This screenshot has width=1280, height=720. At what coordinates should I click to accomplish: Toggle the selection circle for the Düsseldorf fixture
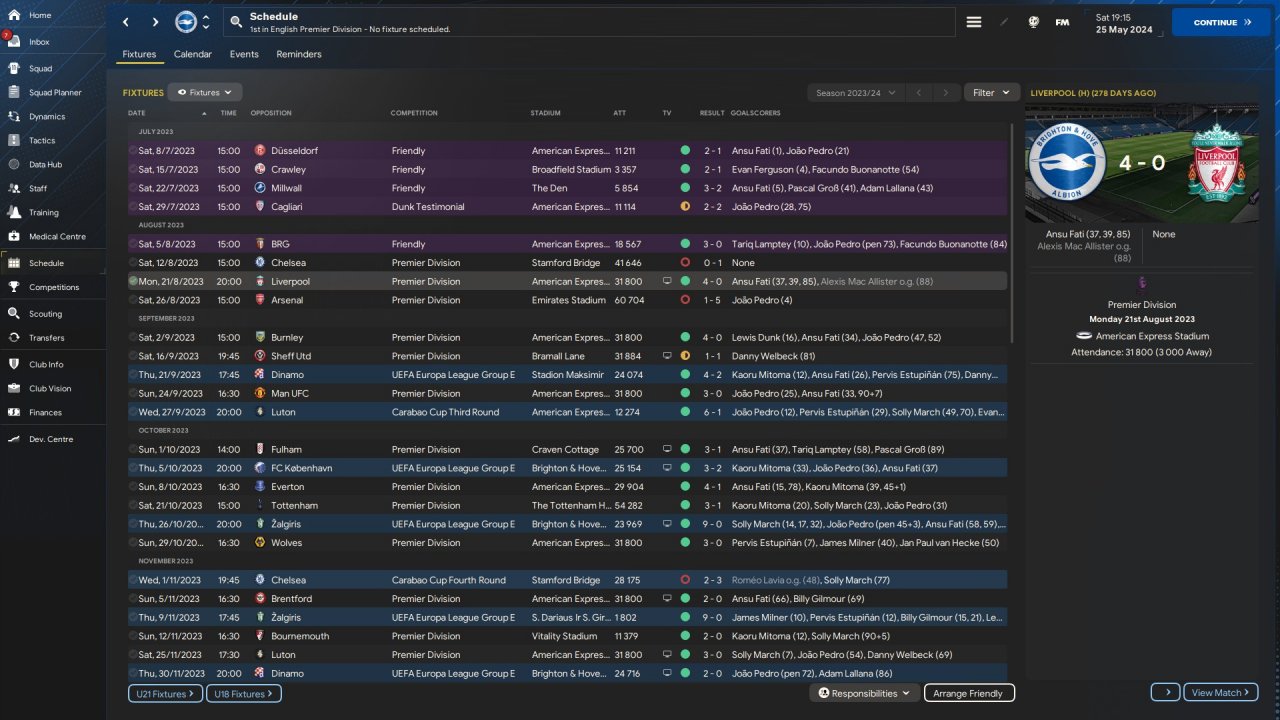click(x=133, y=151)
